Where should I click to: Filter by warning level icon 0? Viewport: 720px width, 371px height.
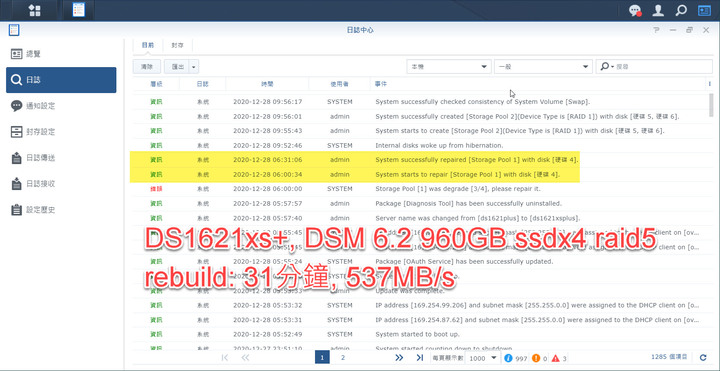(x=536, y=358)
